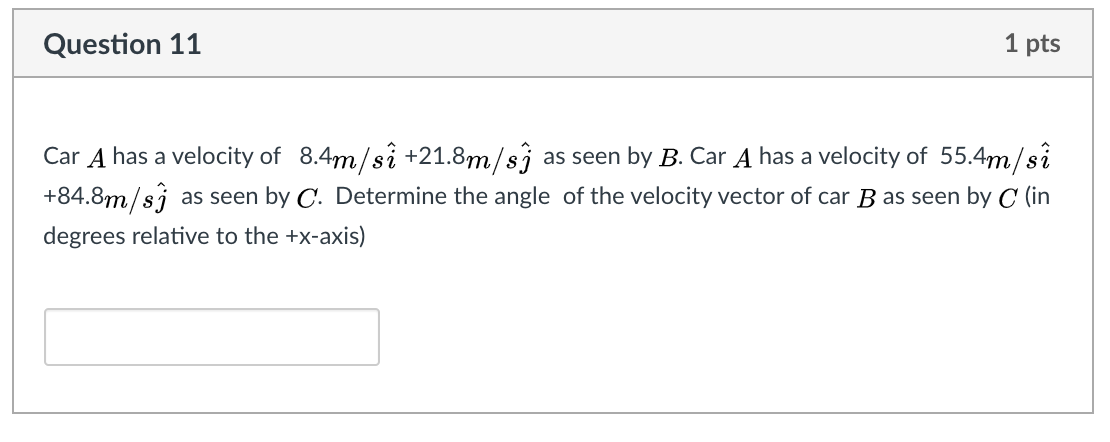1110x442 pixels.
Task: Click the words "Determine the angle"
Action: pyautogui.click(x=442, y=197)
